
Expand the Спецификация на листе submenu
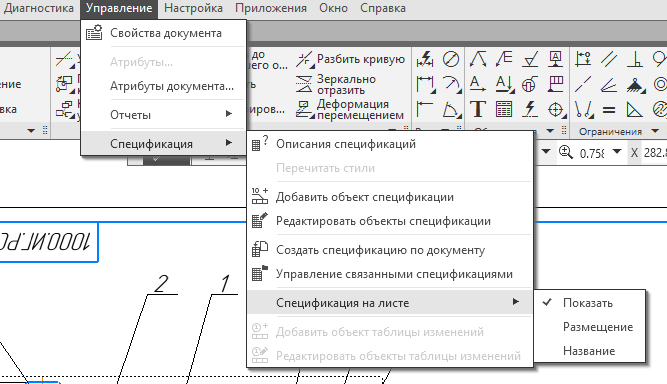click(390, 303)
